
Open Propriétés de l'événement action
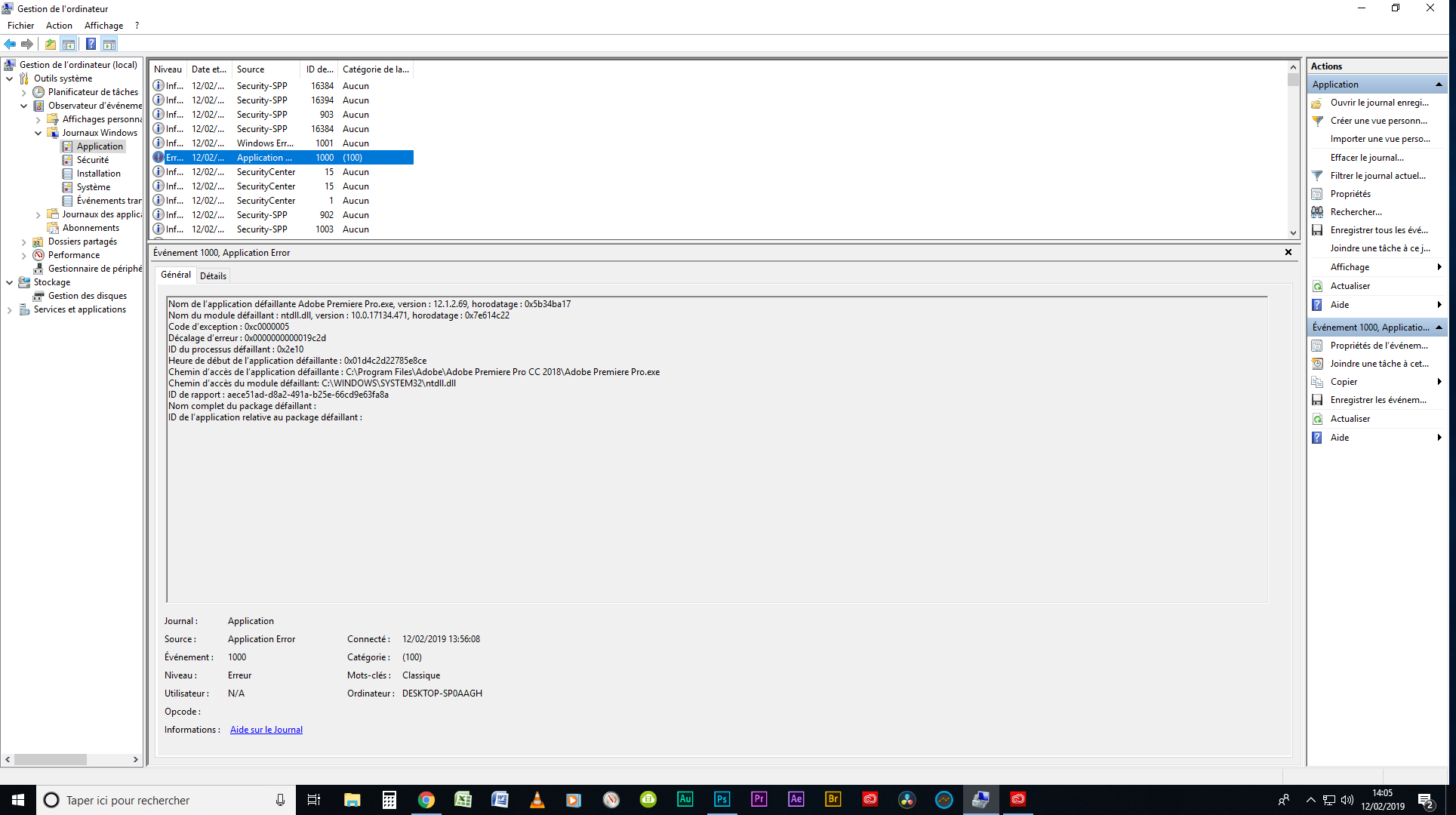point(1378,346)
